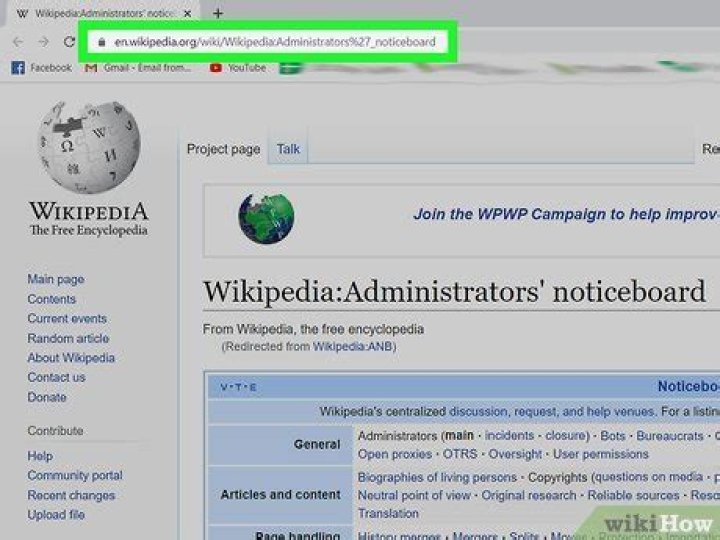
Task: Open the YouTube bookmark
Action: coord(238,68)
